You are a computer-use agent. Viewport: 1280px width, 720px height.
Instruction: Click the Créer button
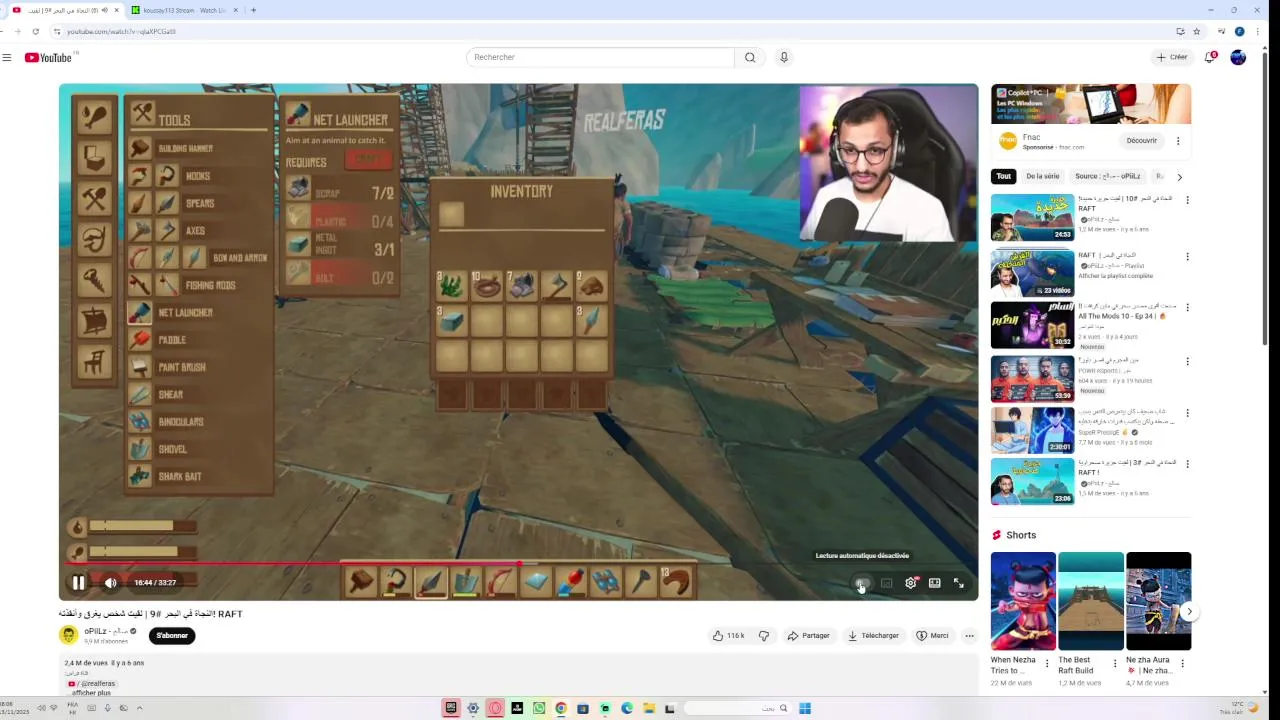(x=1172, y=57)
